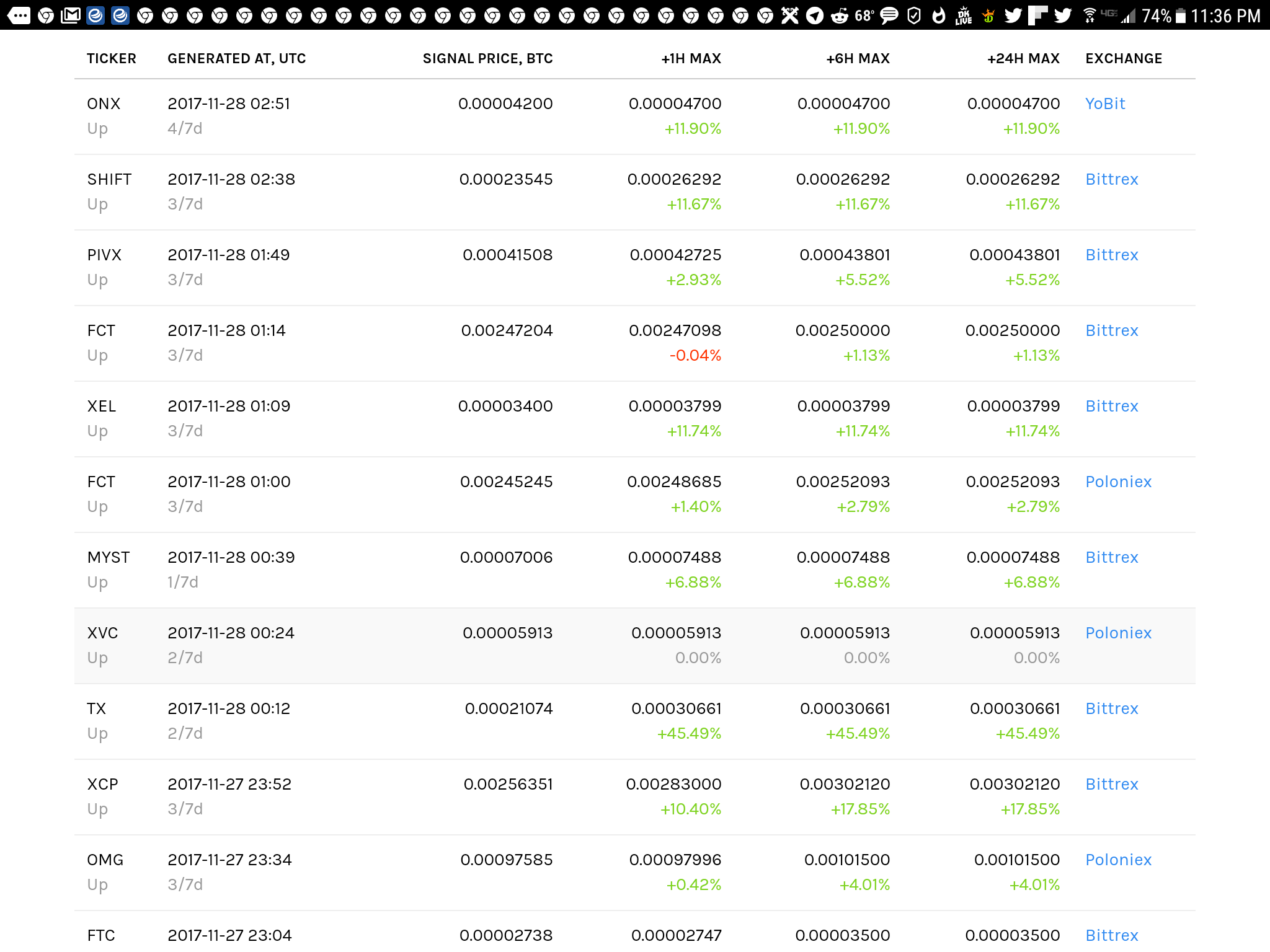Open the Bittrex link in the XCP row
The width and height of the screenshot is (1270, 952).
click(1112, 784)
